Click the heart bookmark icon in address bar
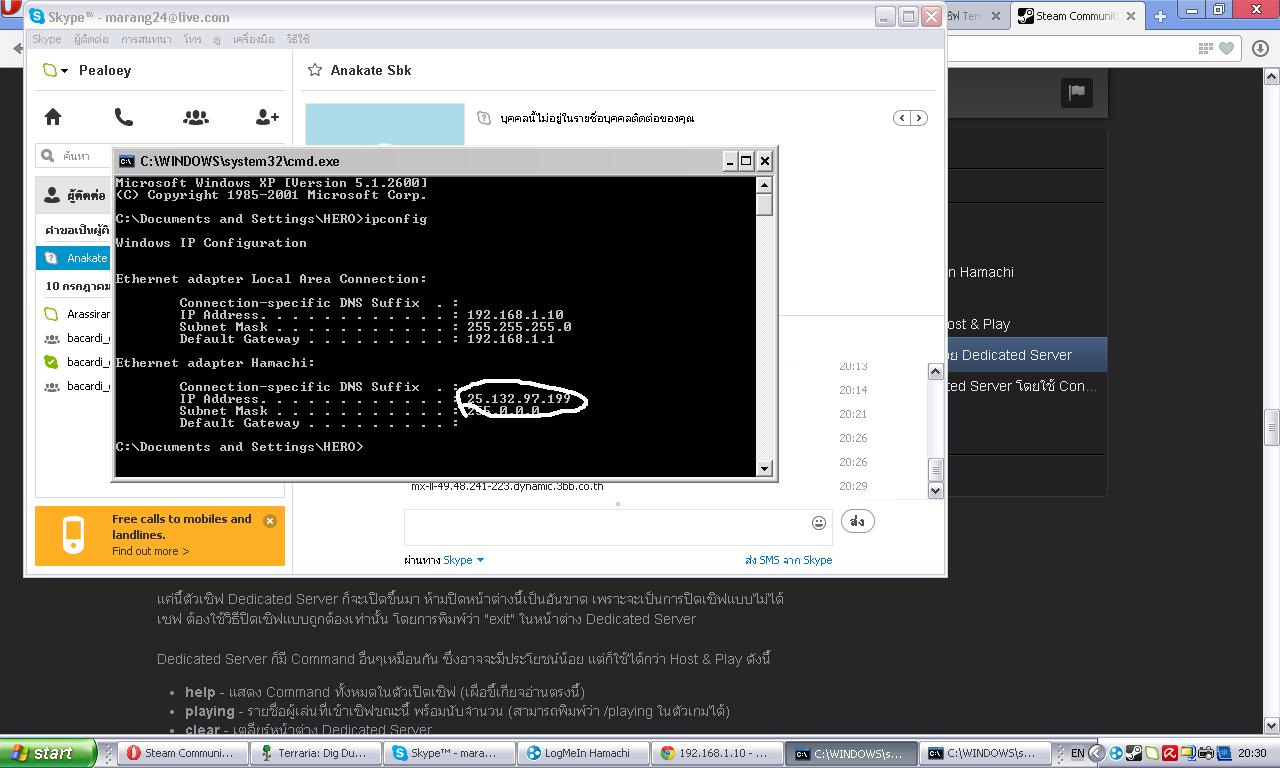 1227,48
